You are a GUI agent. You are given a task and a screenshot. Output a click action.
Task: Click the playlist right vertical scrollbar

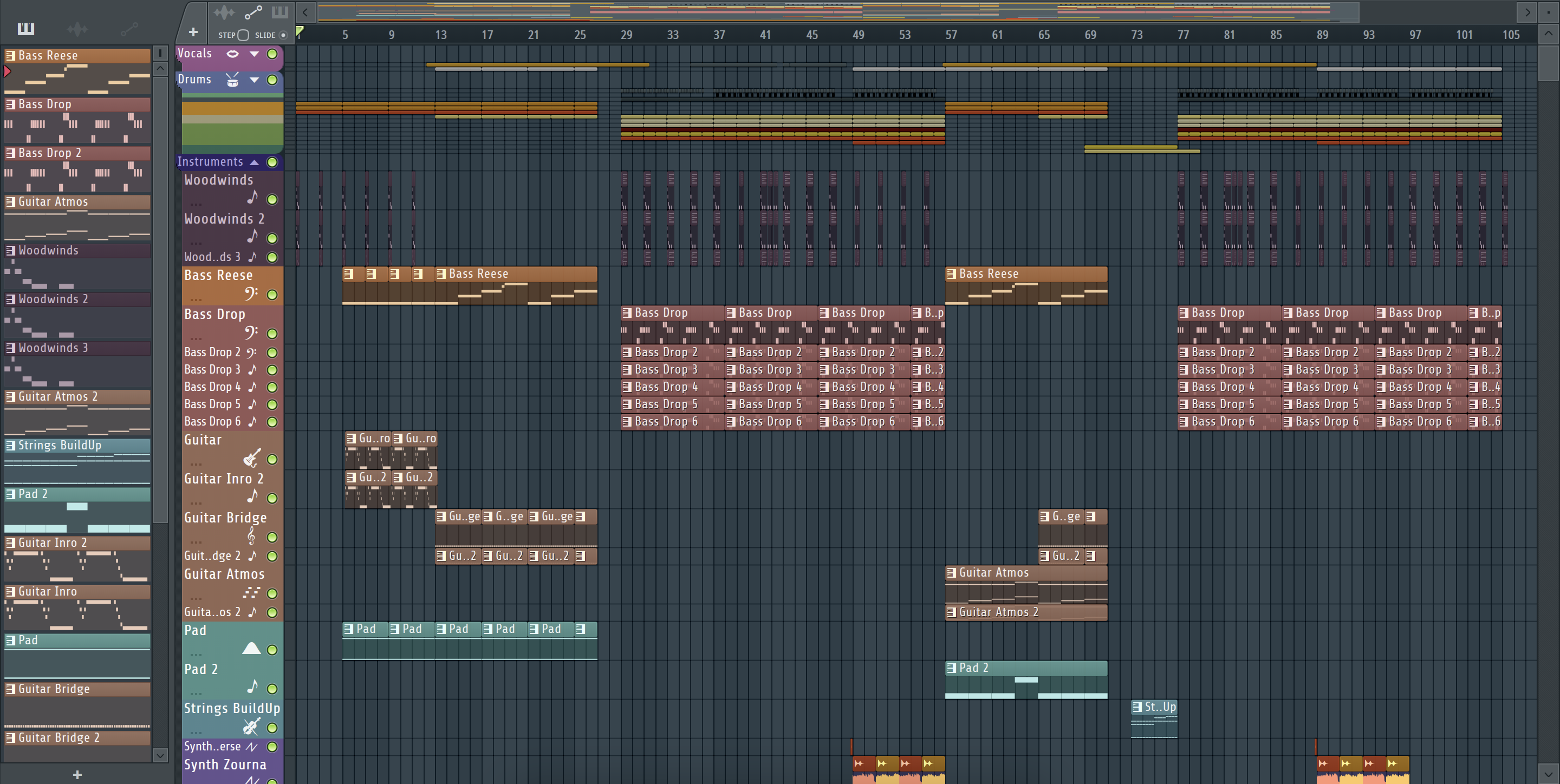click(1548, 63)
